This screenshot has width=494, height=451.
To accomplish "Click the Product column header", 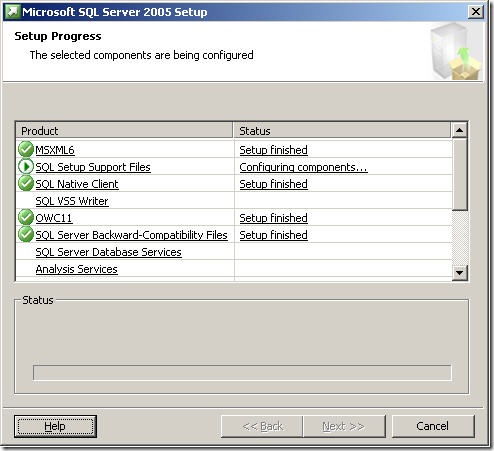I will click(x=124, y=131).
